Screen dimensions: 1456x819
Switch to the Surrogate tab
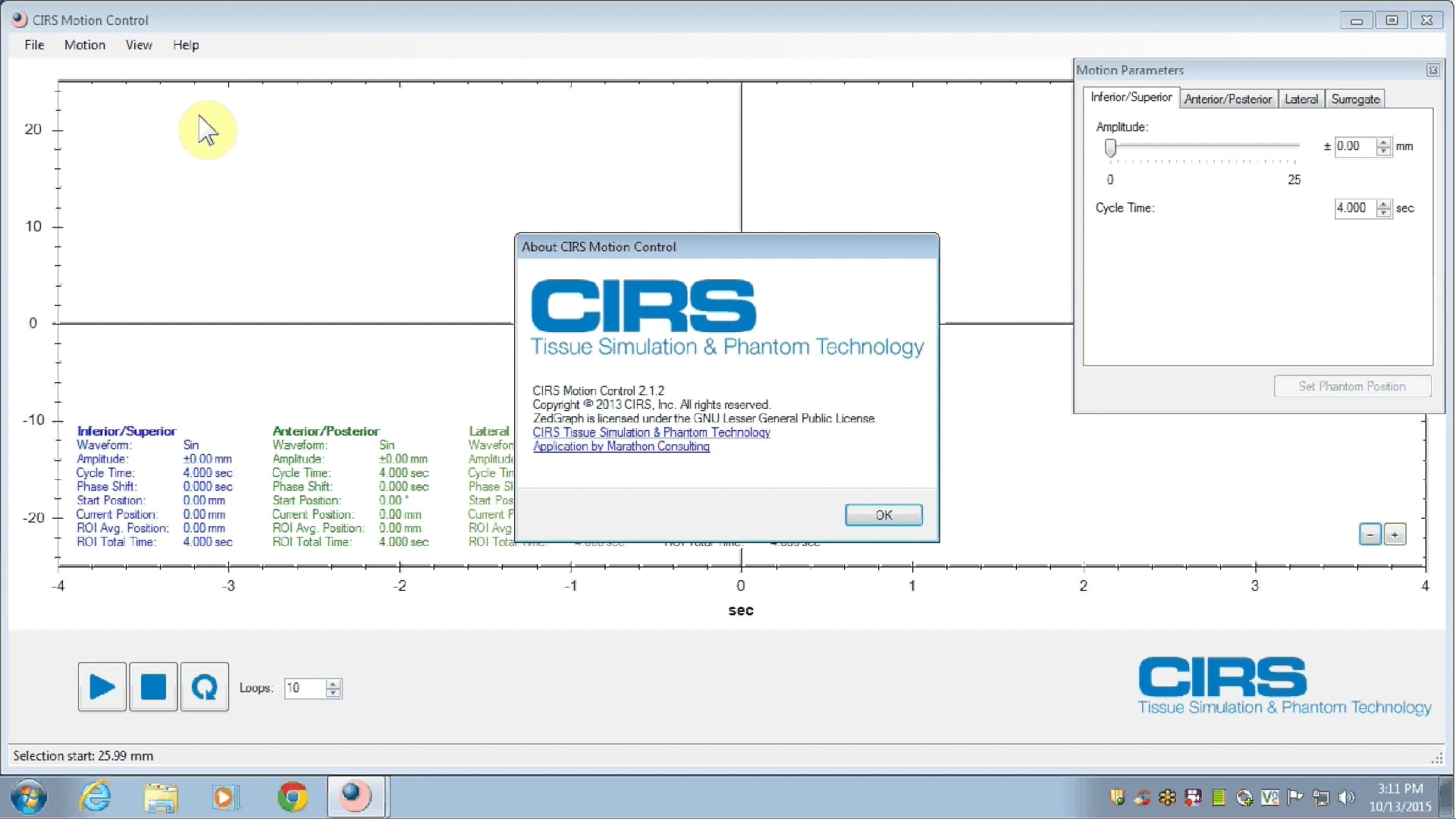(x=1355, y=99)
